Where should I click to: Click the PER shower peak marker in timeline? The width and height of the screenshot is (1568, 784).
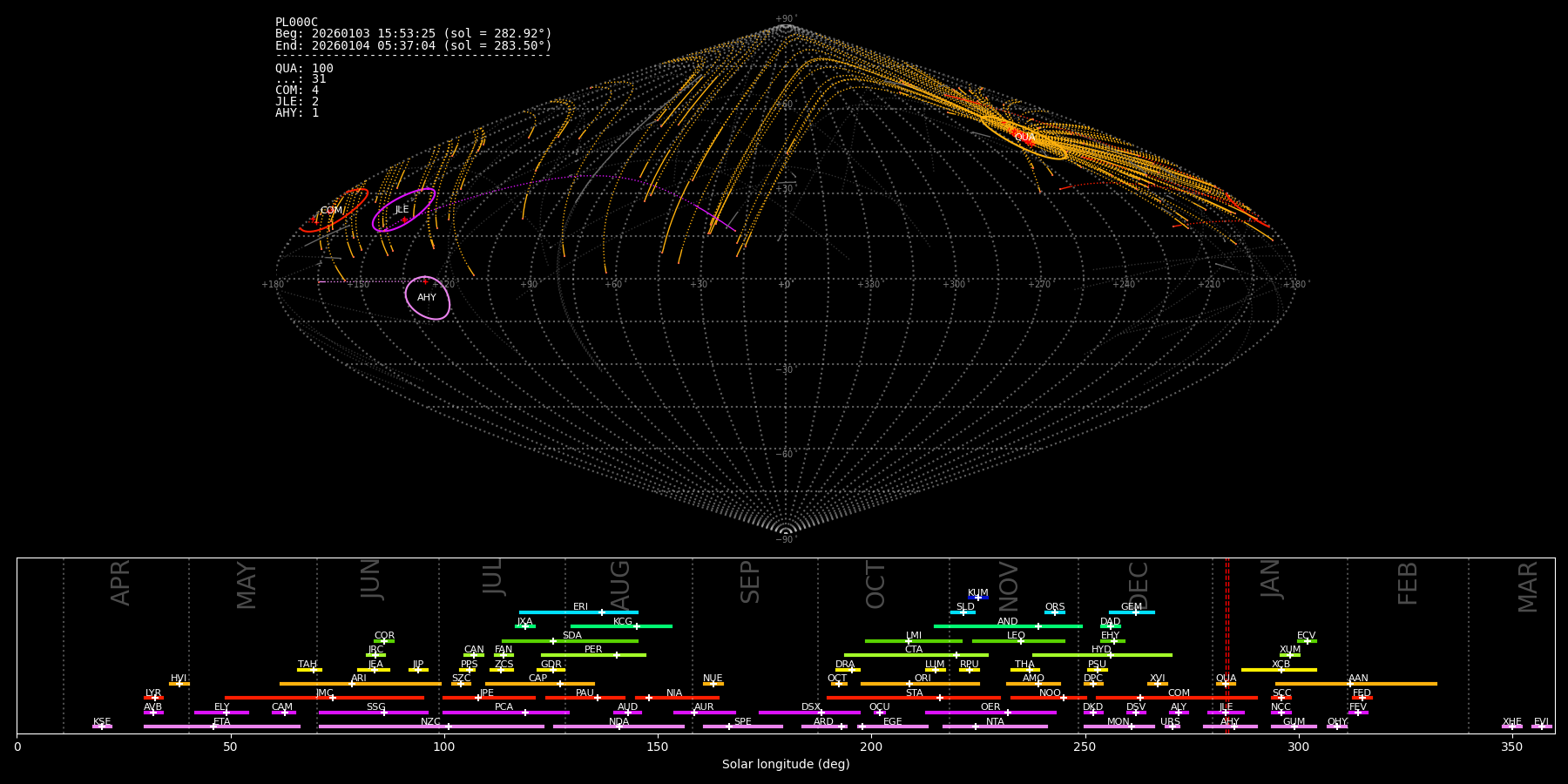[x=617, y=655]
